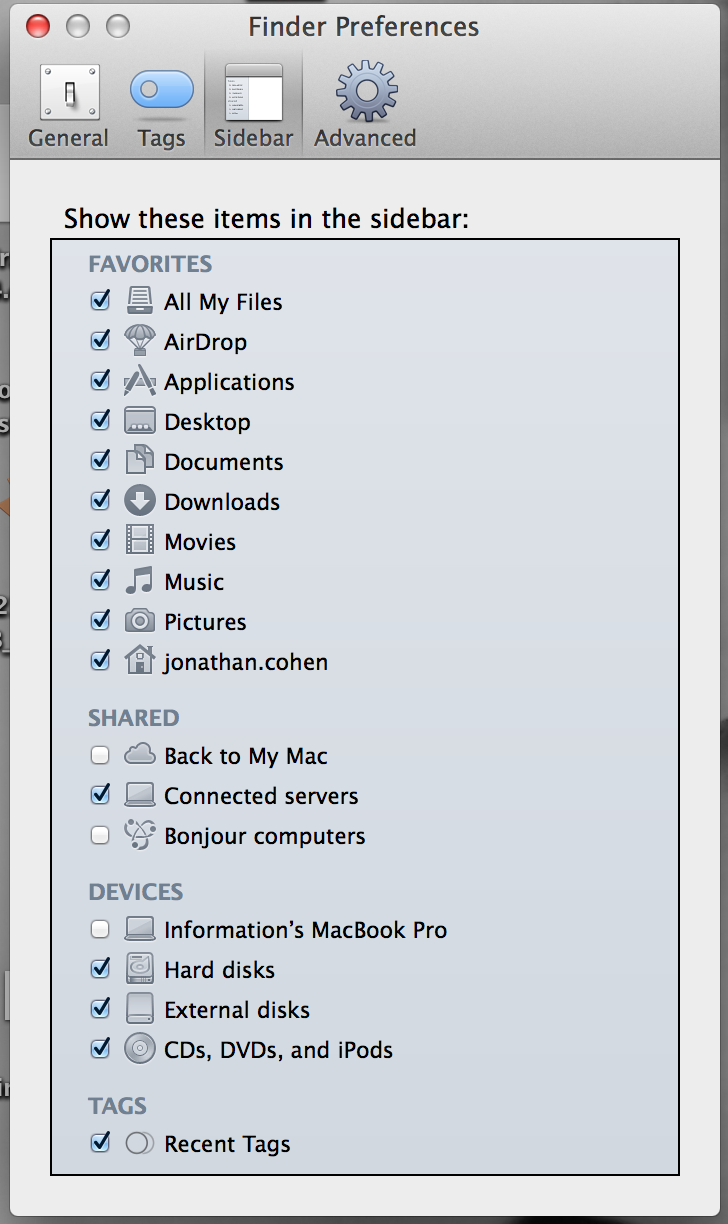Screen dimensions: 728x1224
Task: Click the Bonjour computers icon
Action: pyautogui.click(x=139, y=835)
